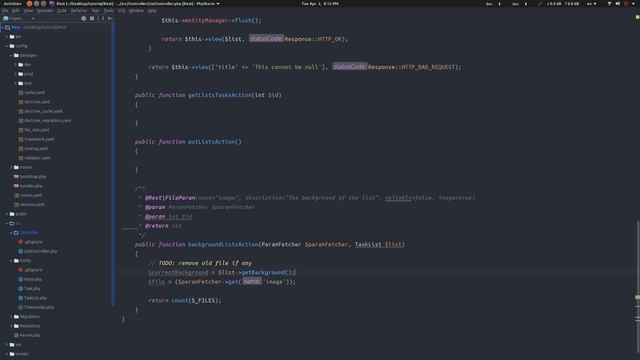Collapse the Controller folder
640x360 pixels.
pyautogui.click(x=11, y=233)
